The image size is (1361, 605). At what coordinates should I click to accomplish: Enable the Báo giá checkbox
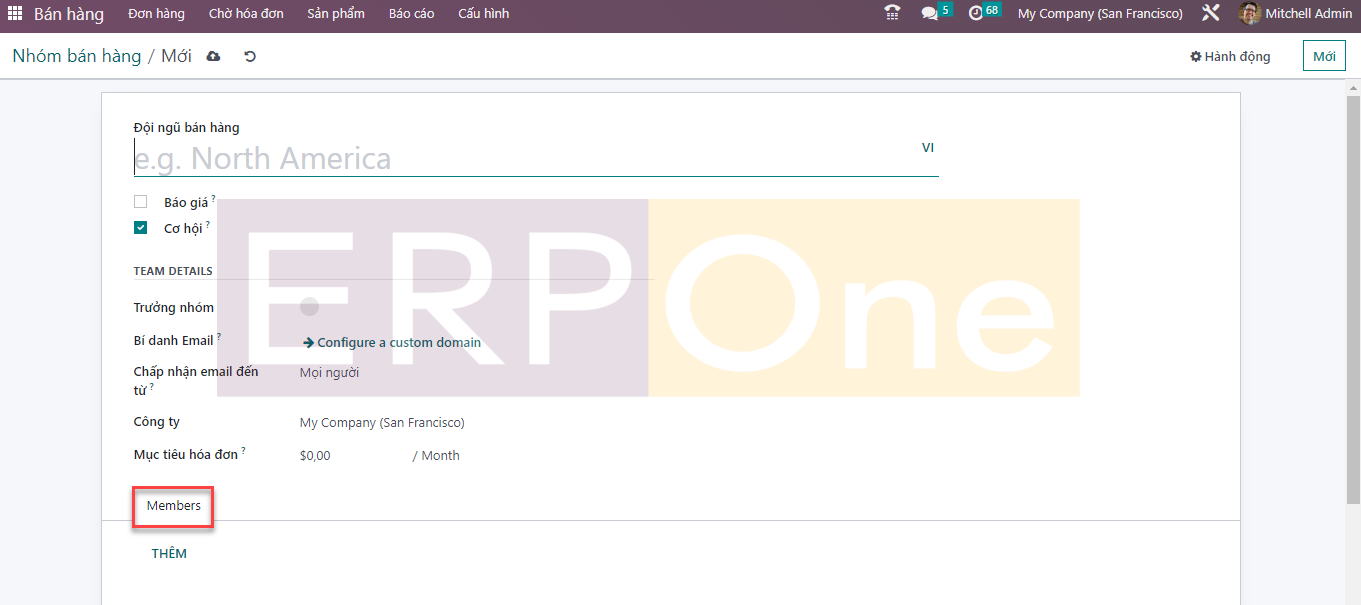pos(141,202)
